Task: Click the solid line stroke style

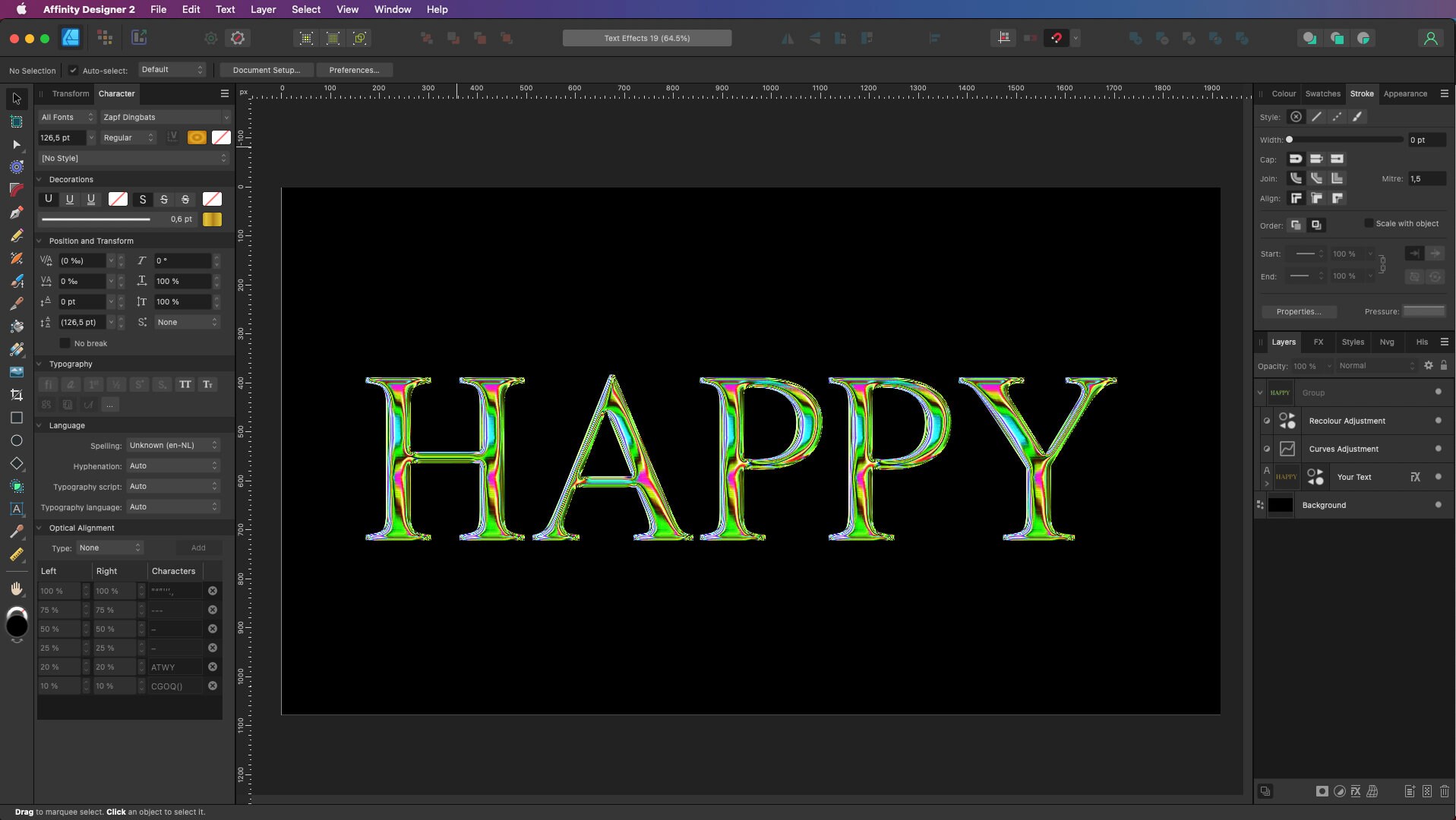Action: pos(1316,117)
